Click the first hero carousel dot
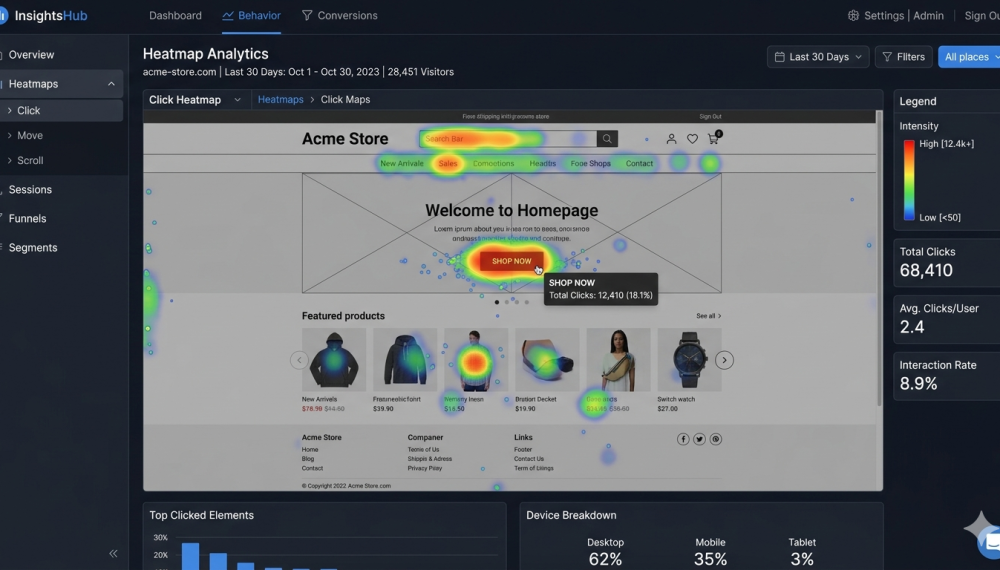 497,302
